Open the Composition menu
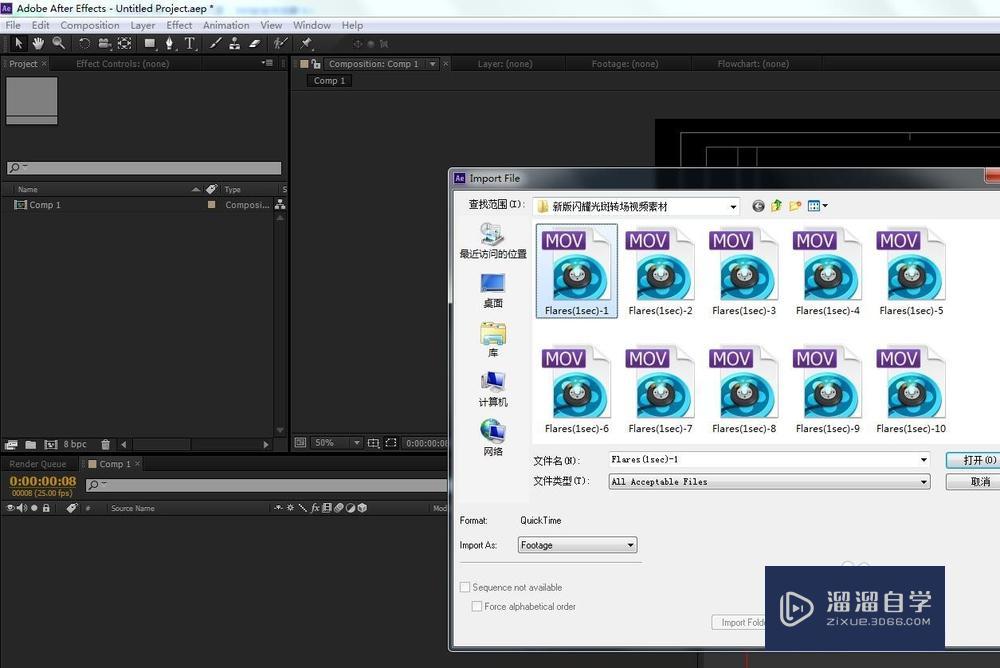The image size is (1000, 668). click(90, 25)
